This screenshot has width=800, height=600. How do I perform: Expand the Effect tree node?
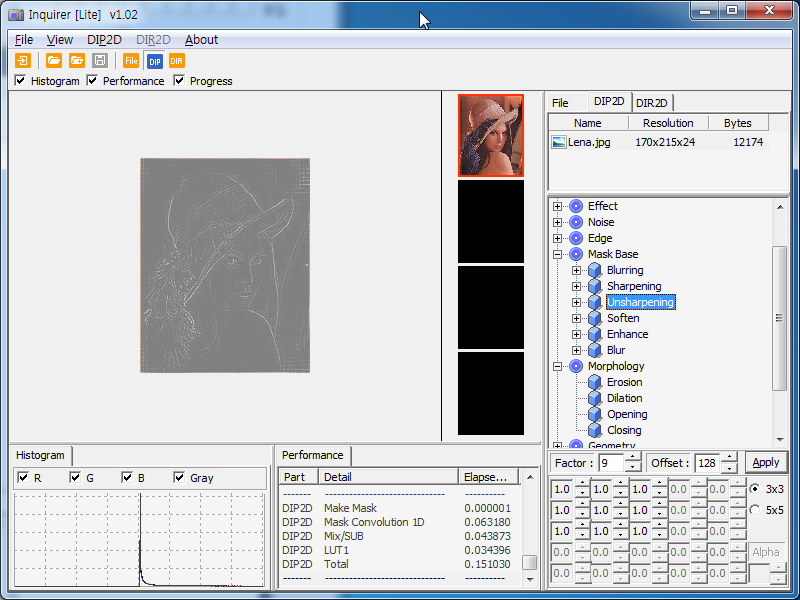tap(558, 206)
